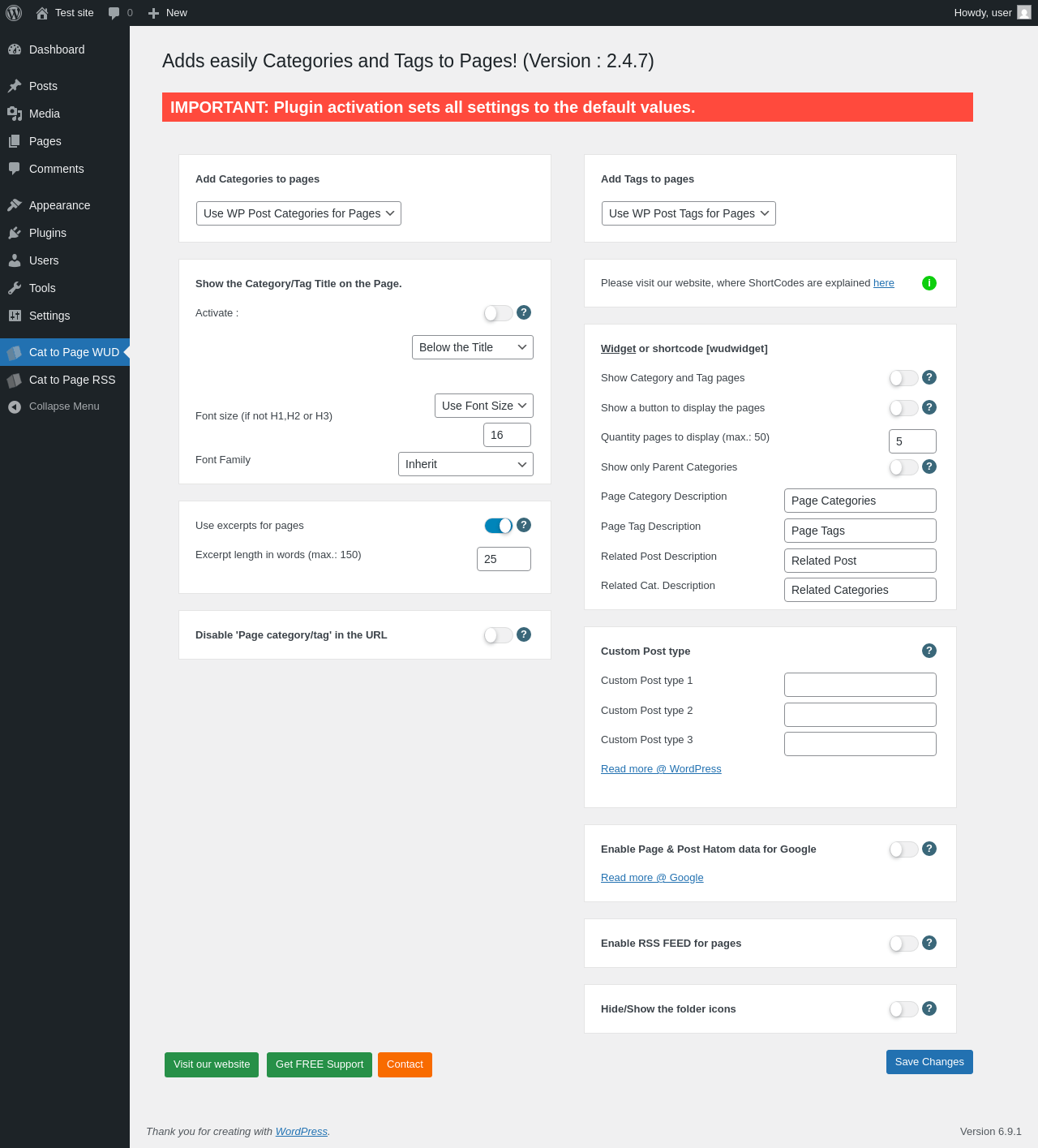Screen dimensions: 1038x1148
Task: Go to Cat to Page RSS menu
Action: point(72,380)
